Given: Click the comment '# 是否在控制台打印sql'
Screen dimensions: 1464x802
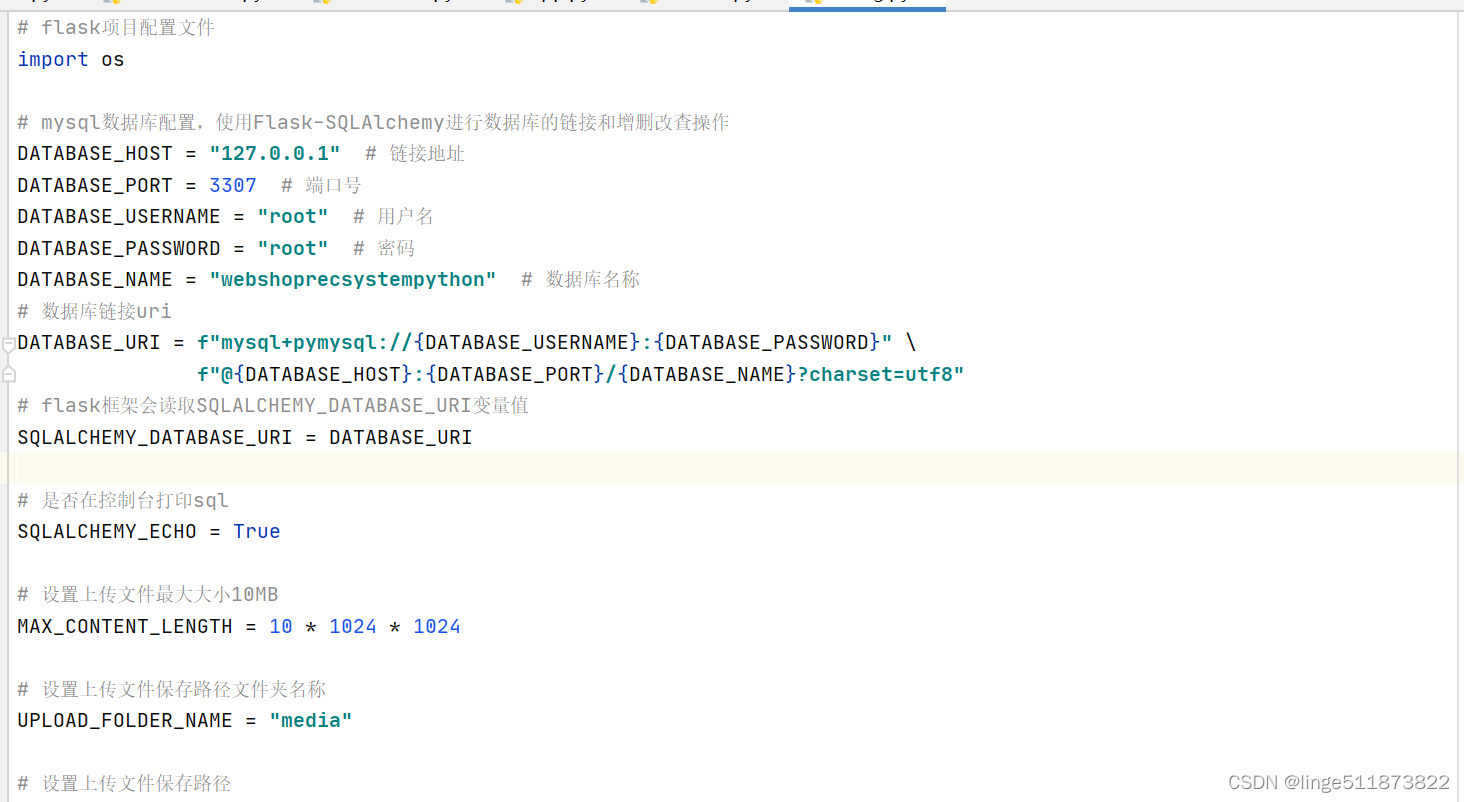Looking at the screenshot, I should coord(123,500).
